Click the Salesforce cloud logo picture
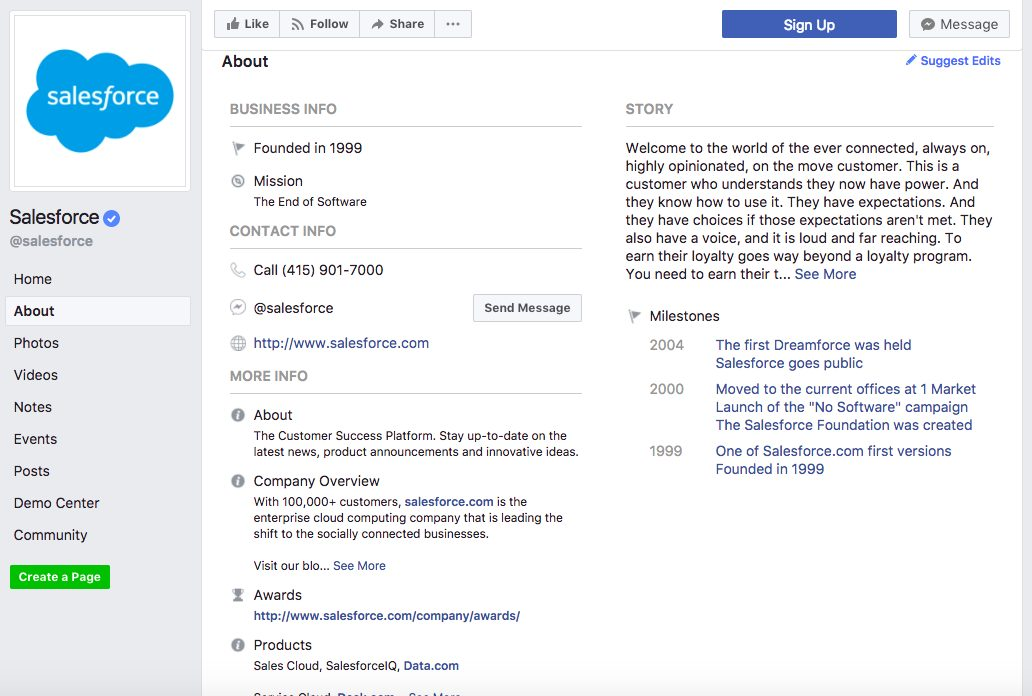Screen dimensions: 1032x696 (x=100, y=101)
